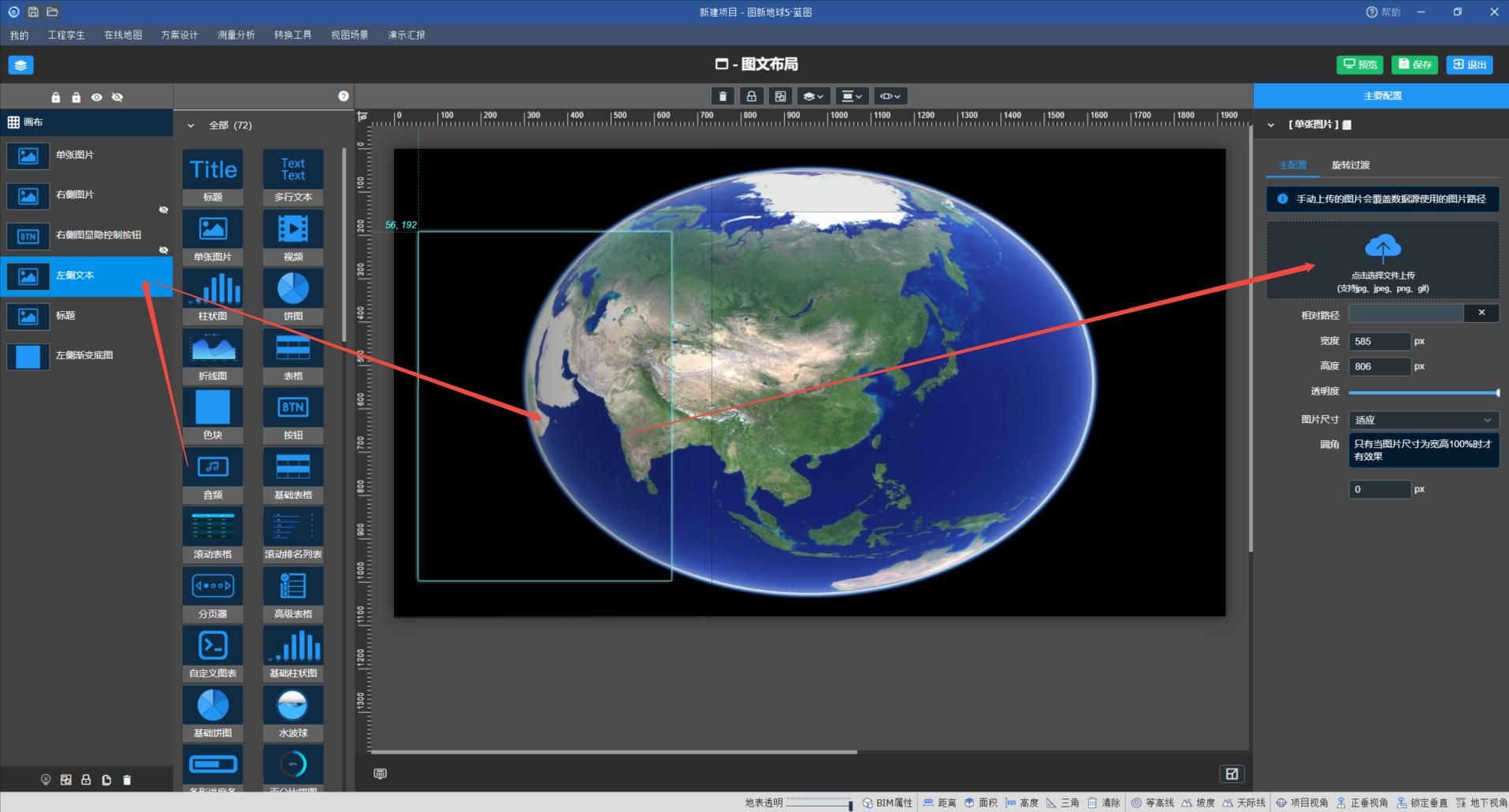This screenshot has height=812, width=1509.
Task: Add the video (视频) component
Action: click(x=293, y=237)
